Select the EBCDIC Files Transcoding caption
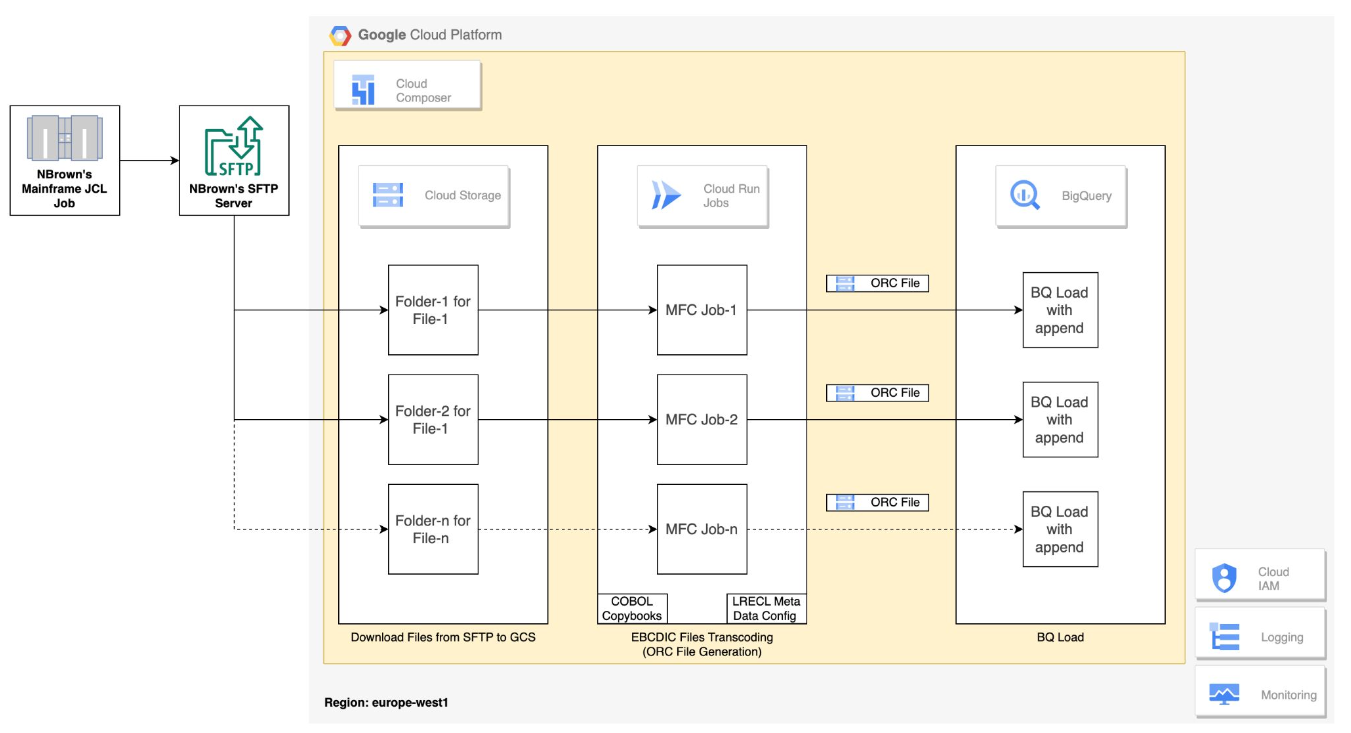The height and width of the screenshot is (733, 1351). coord(701,643)
